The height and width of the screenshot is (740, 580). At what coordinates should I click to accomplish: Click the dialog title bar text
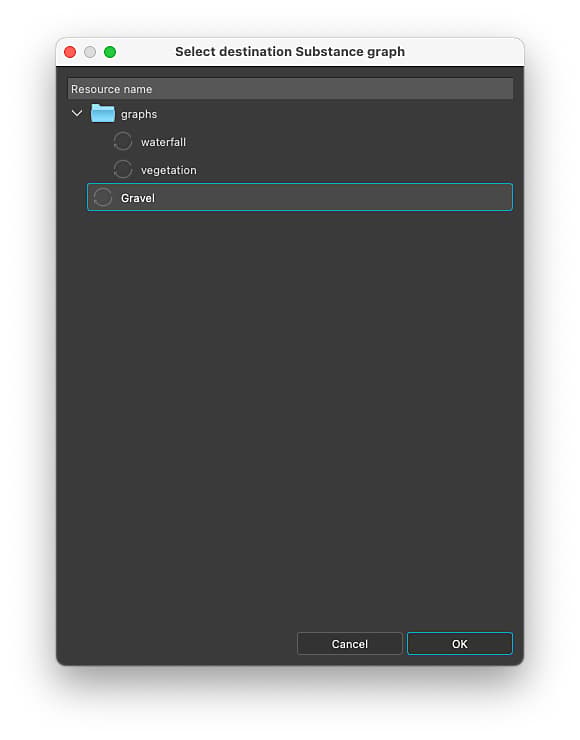click(290, 51)
